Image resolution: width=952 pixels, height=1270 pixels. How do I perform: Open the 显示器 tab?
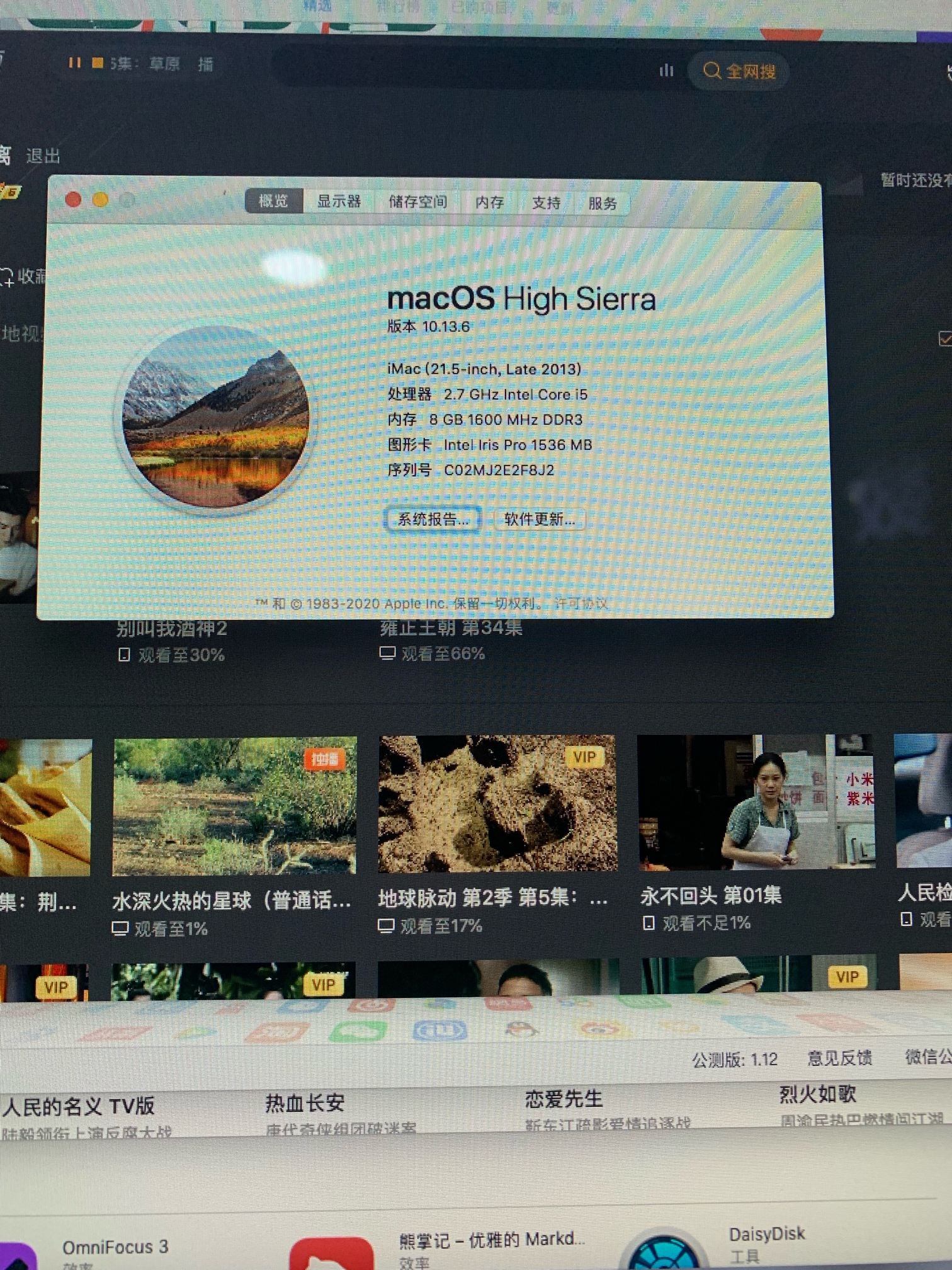(x=339, y=202)
